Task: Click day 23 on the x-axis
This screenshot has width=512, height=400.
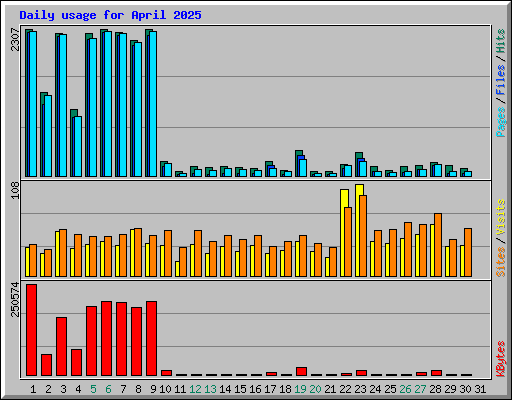Action: 360,389
